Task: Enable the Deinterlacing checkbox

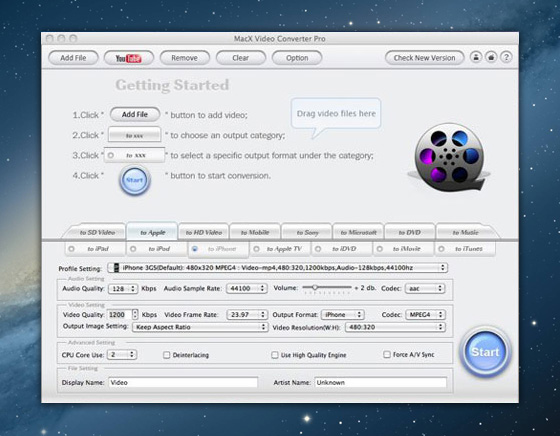Action: click(166, 355)
